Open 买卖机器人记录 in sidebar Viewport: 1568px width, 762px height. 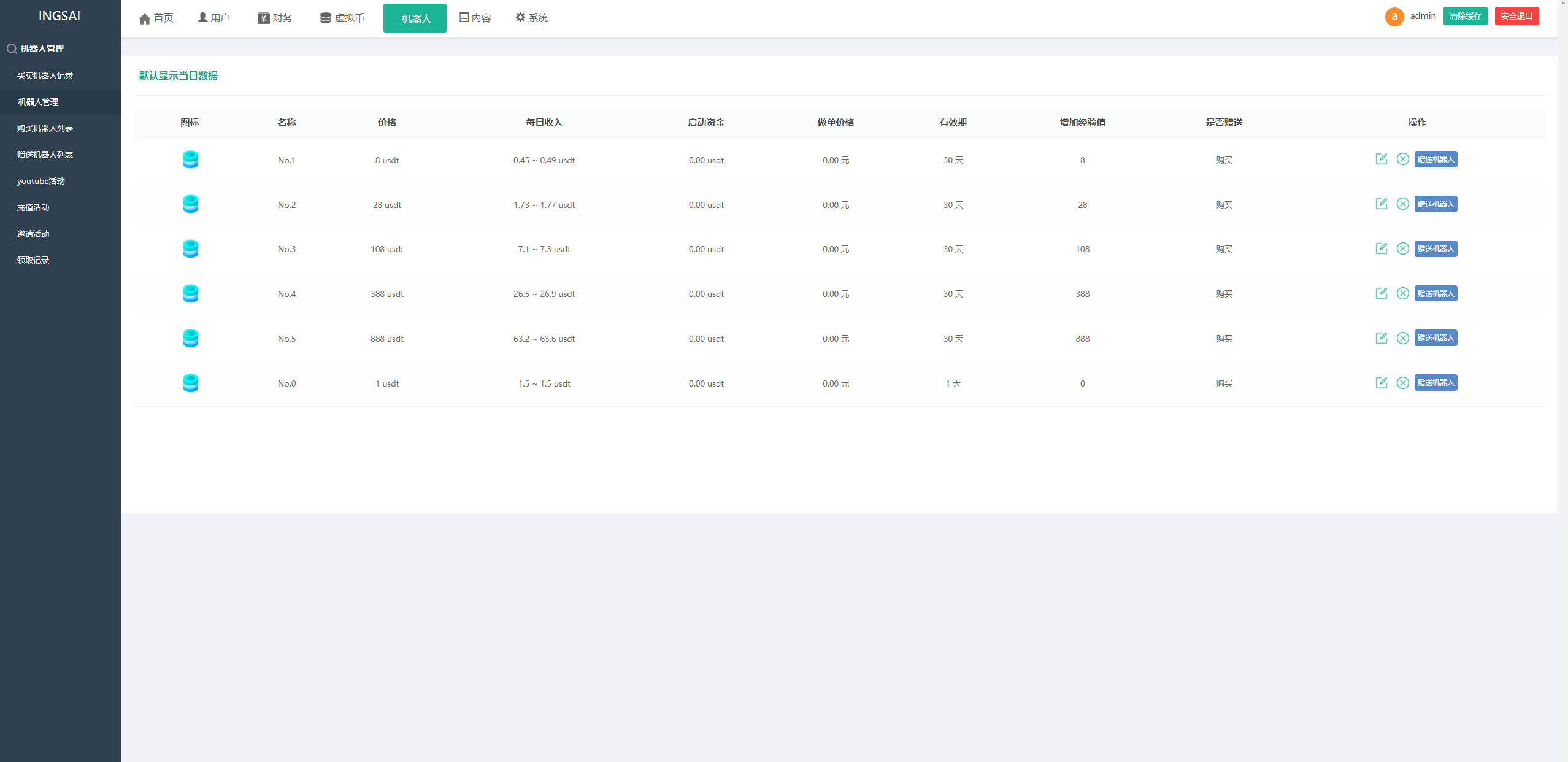(45, 75)
